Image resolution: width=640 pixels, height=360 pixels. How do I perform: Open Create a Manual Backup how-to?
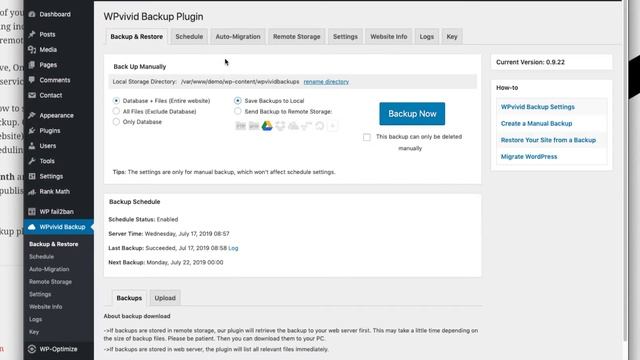536,123
